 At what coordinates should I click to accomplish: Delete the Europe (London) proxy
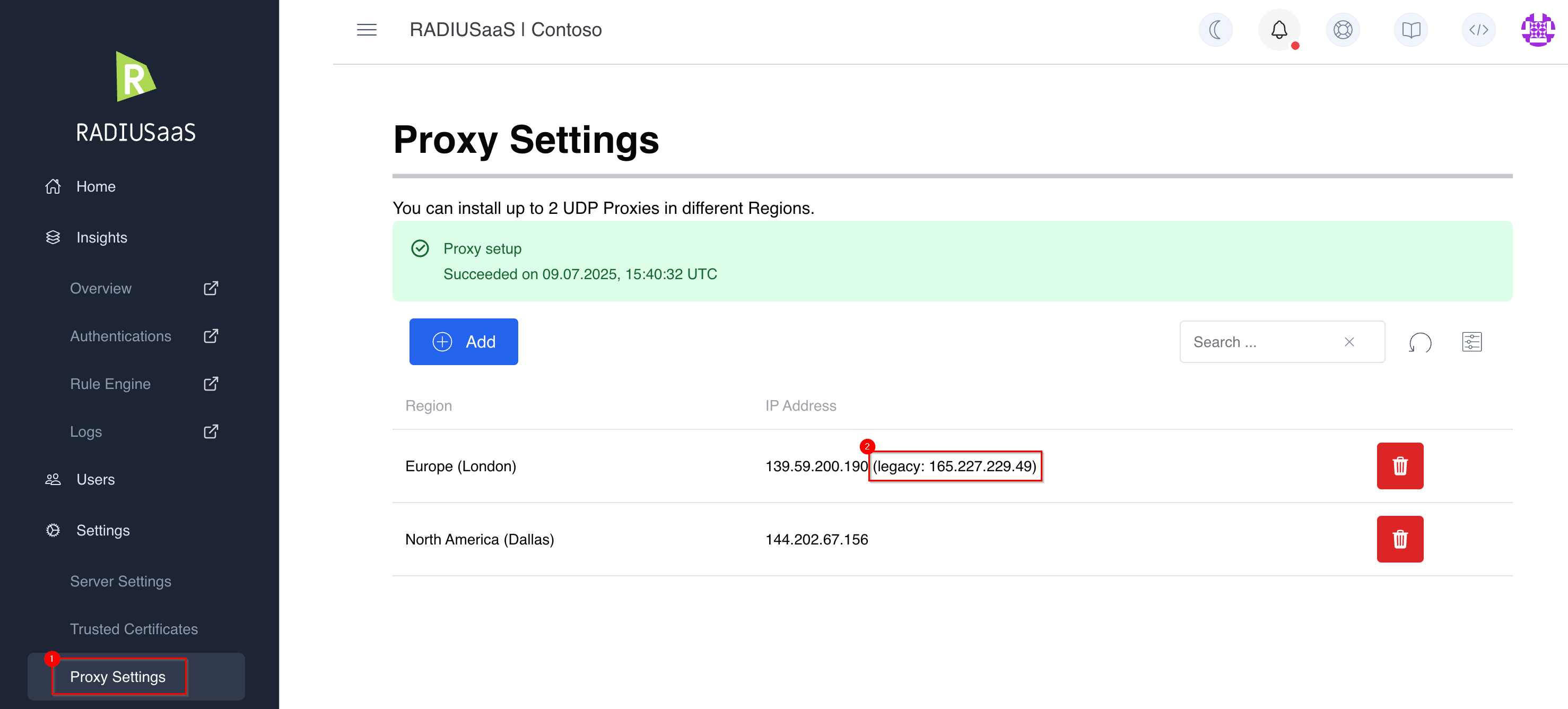pyautogui.click(x=1399, y=466)
